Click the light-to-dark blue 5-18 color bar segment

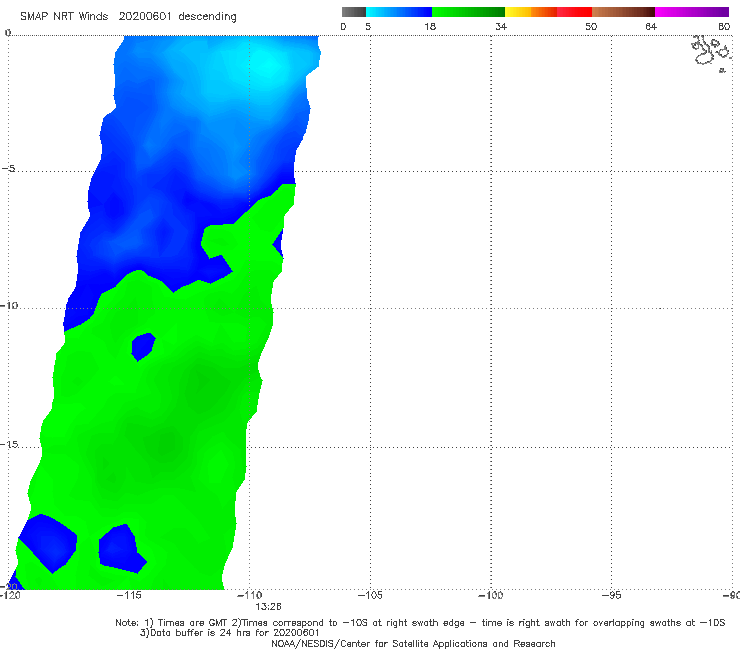click(399, 12)
